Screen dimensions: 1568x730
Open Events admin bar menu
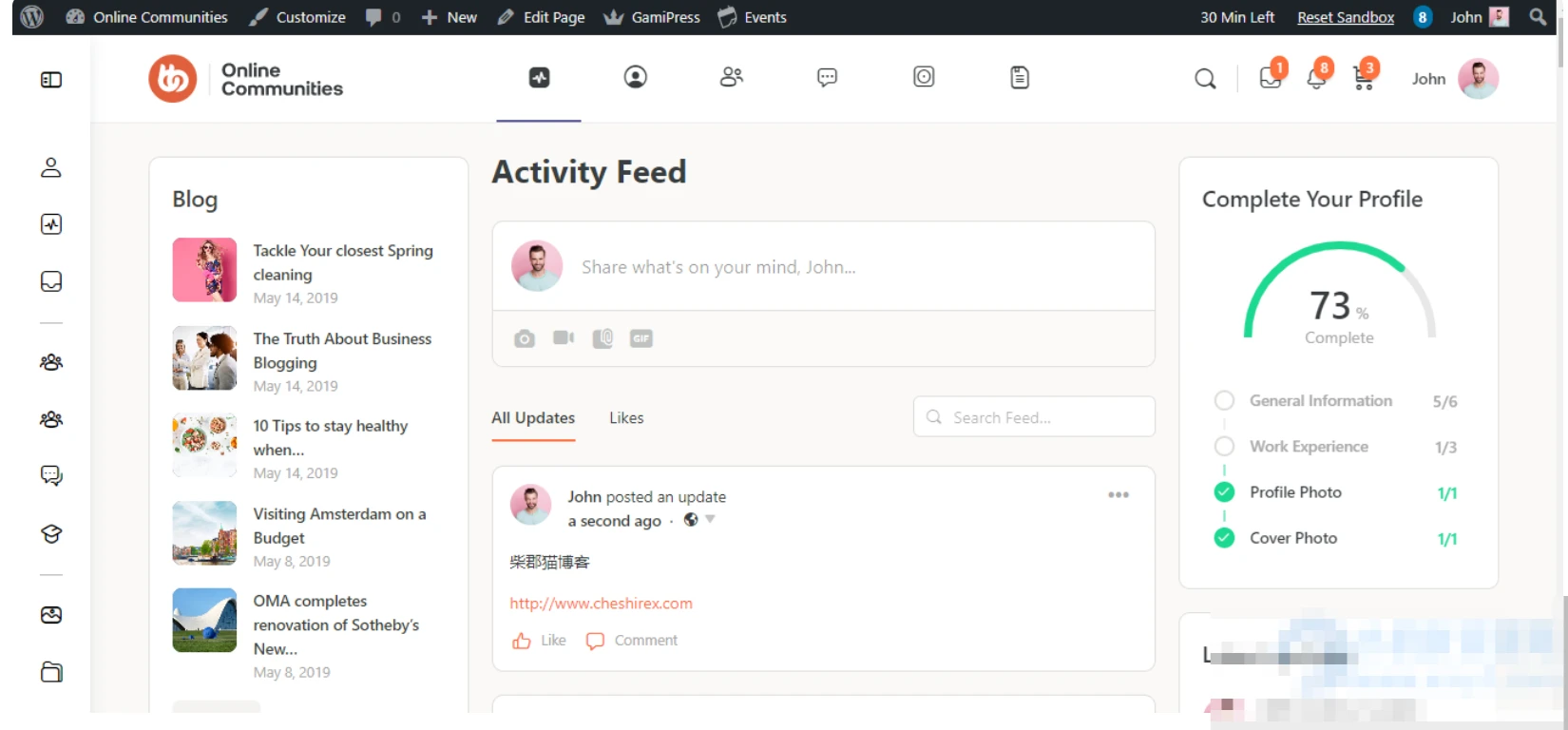coord(752,17)
